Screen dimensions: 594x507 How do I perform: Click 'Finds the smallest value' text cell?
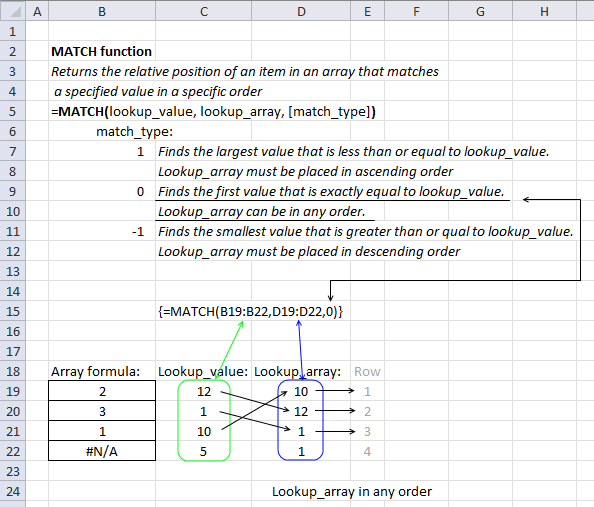[x=366, y=232]
